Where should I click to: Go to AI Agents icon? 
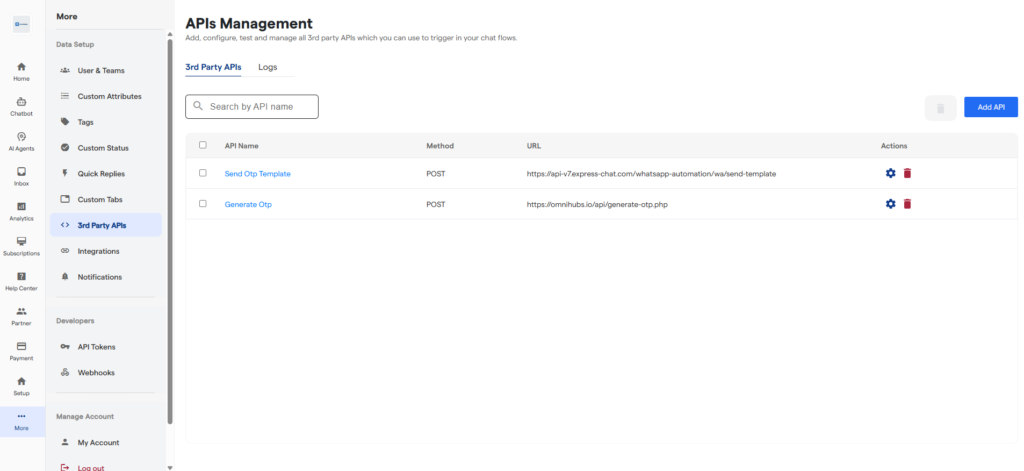point(21,137)
